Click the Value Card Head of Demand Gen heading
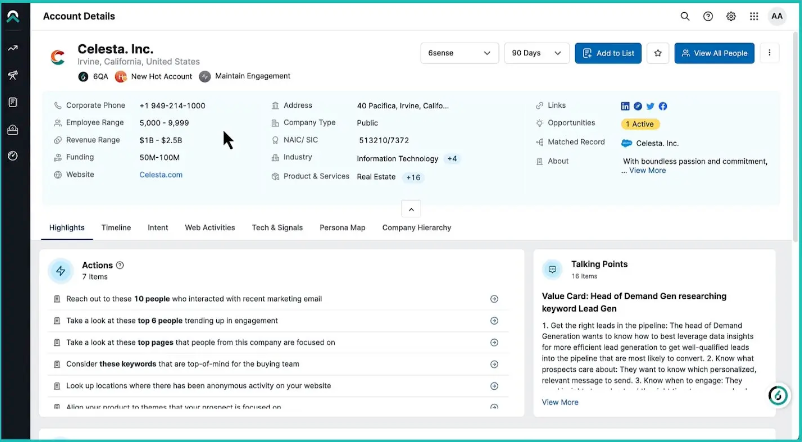The image size is (802, 442). point(634,302)
